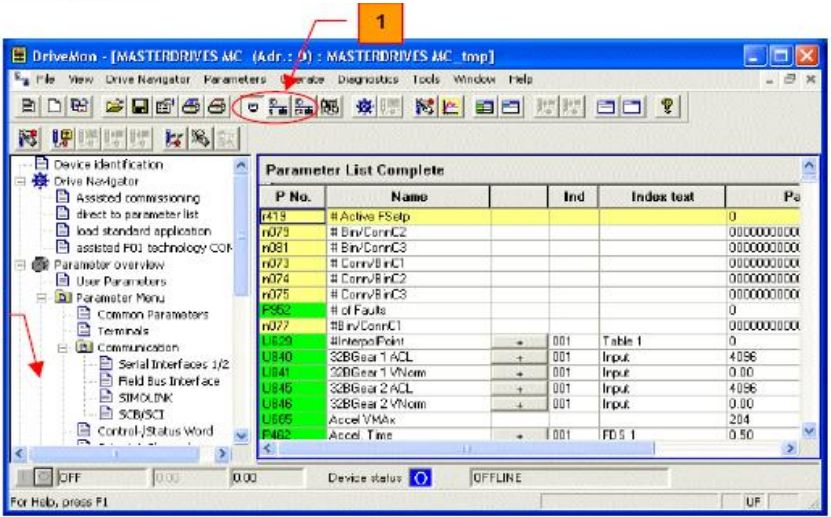Select Serial Interfaces 1/2 tree item
The width and height of the screenshot is (831, 517).
pos(173,364)
